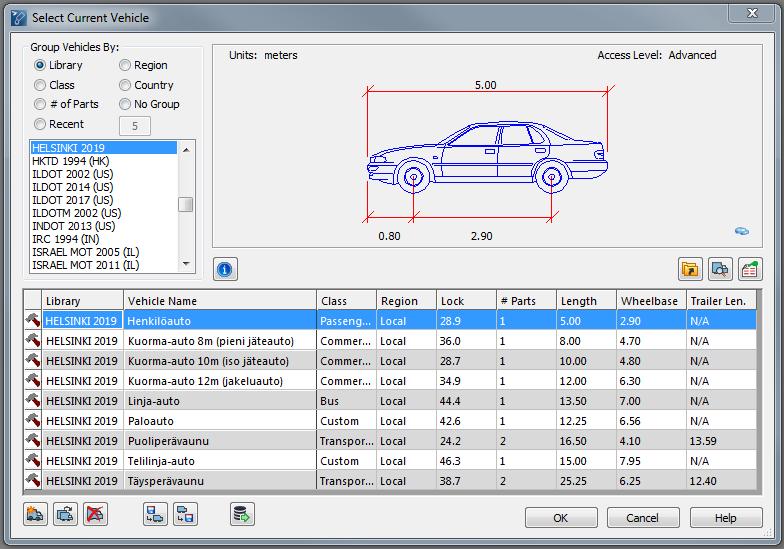Click the library list scrollbar thumb

coord(186,204)
